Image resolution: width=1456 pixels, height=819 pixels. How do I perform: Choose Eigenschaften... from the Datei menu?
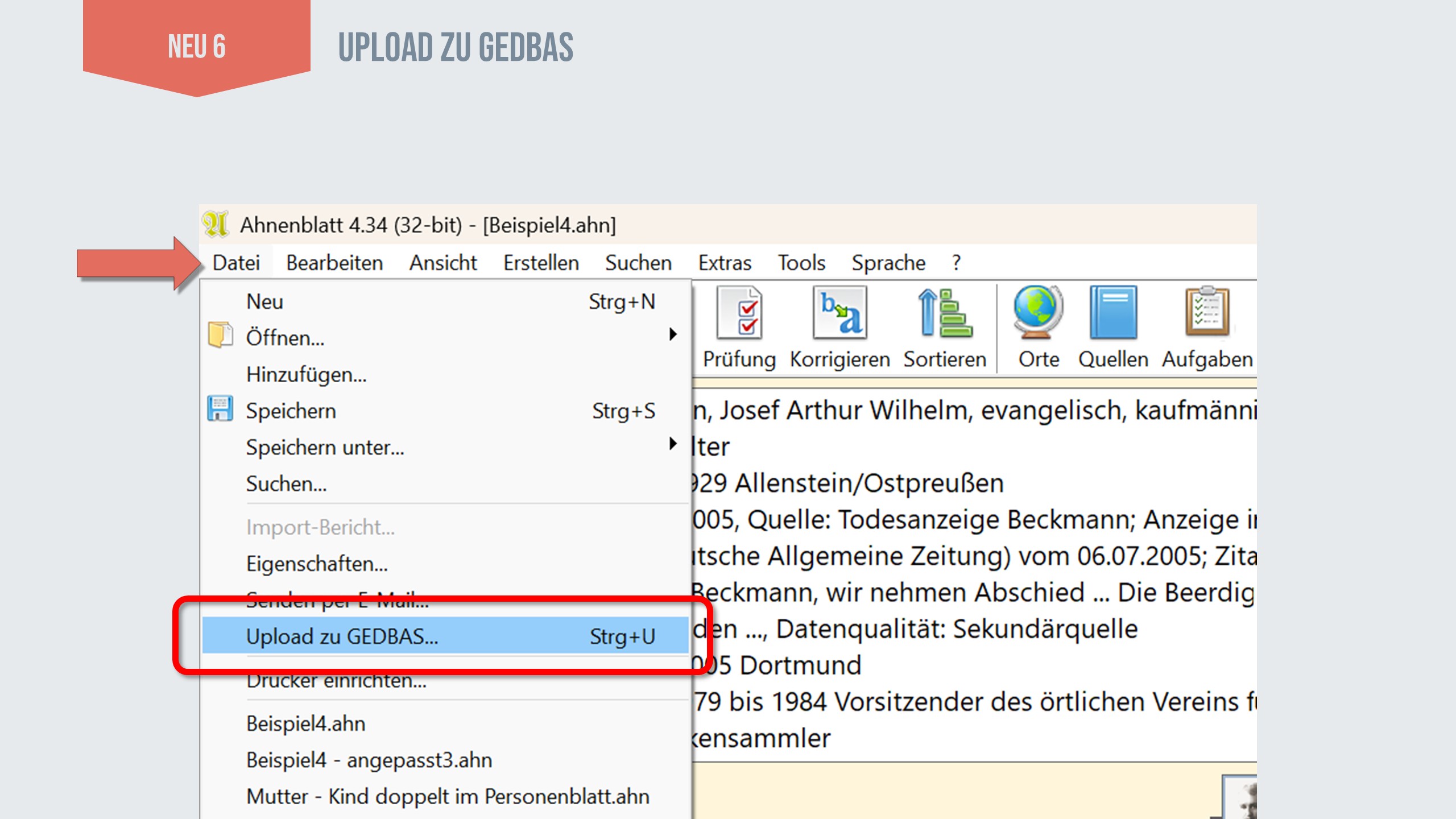317,564
